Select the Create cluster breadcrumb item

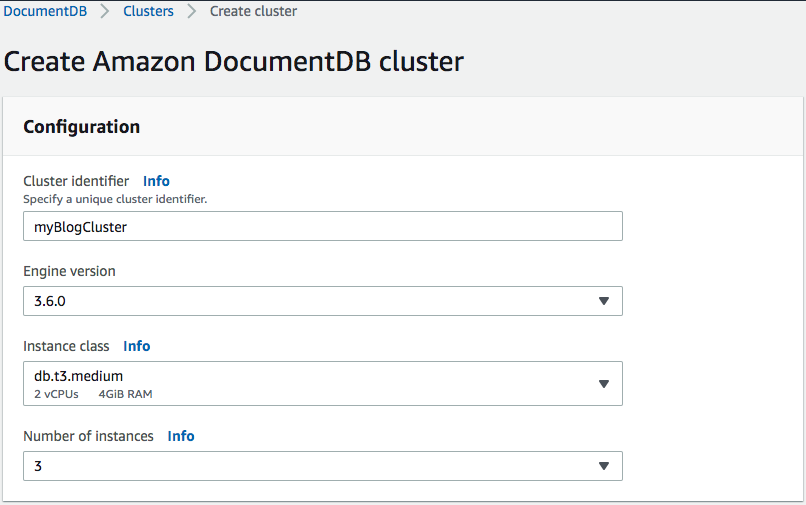[x=253, y=11]
